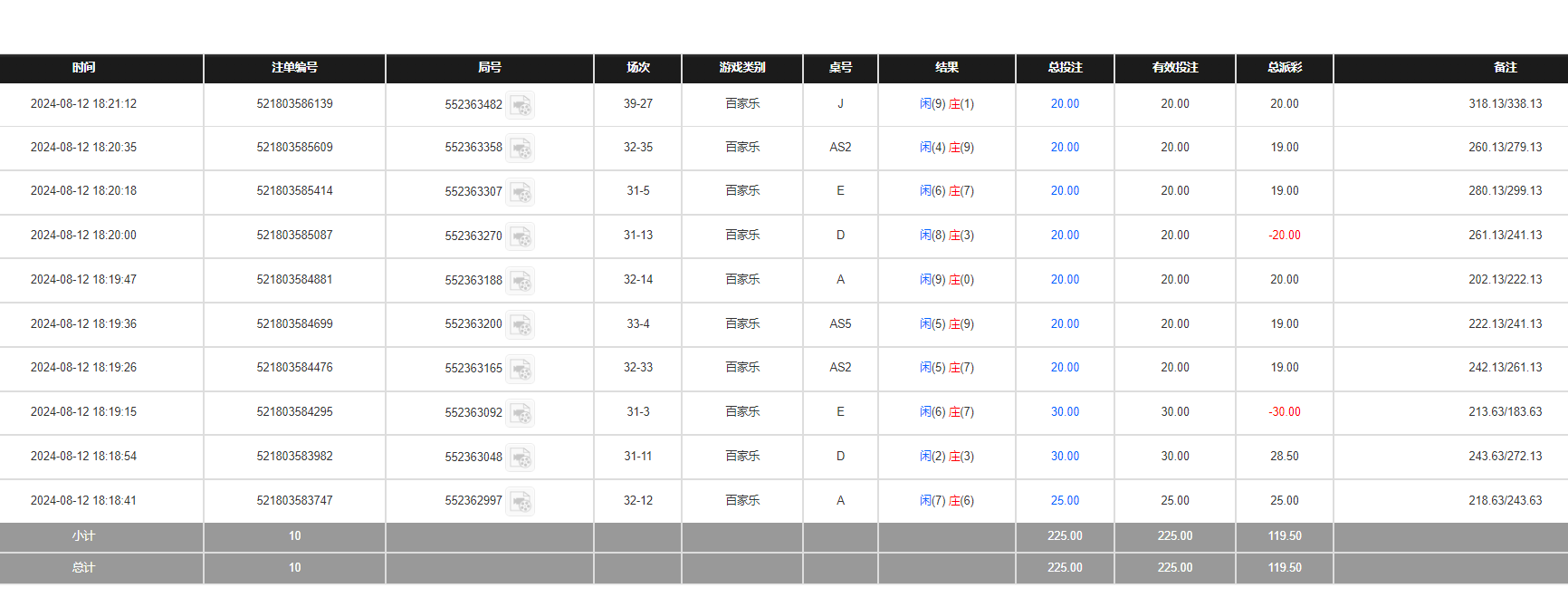The image size is (1568, 607).
Task: Play video replay of round 552363048
Action: [x=521, y=458]
